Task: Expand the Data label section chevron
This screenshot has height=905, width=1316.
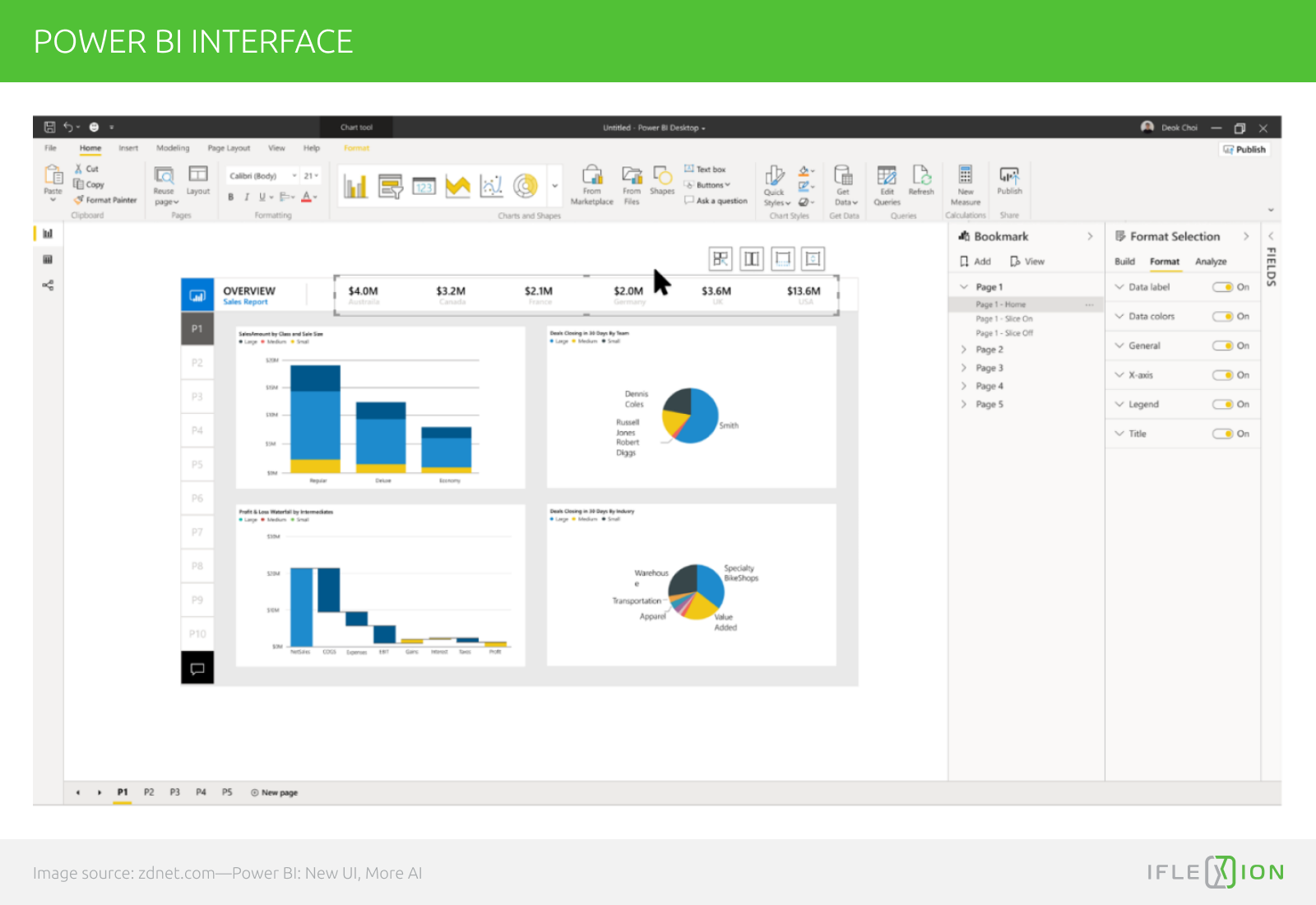Action: click(x=1119, y=287)
